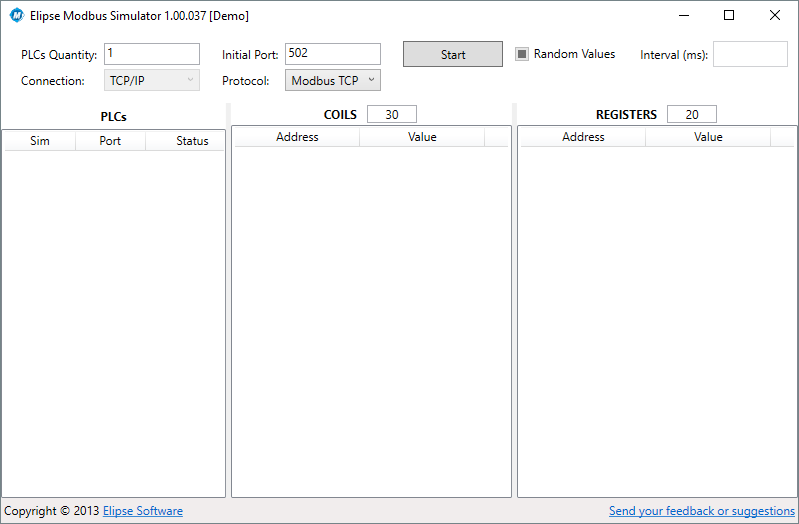Toggle the Random Values checkbox

coord(522,54)
